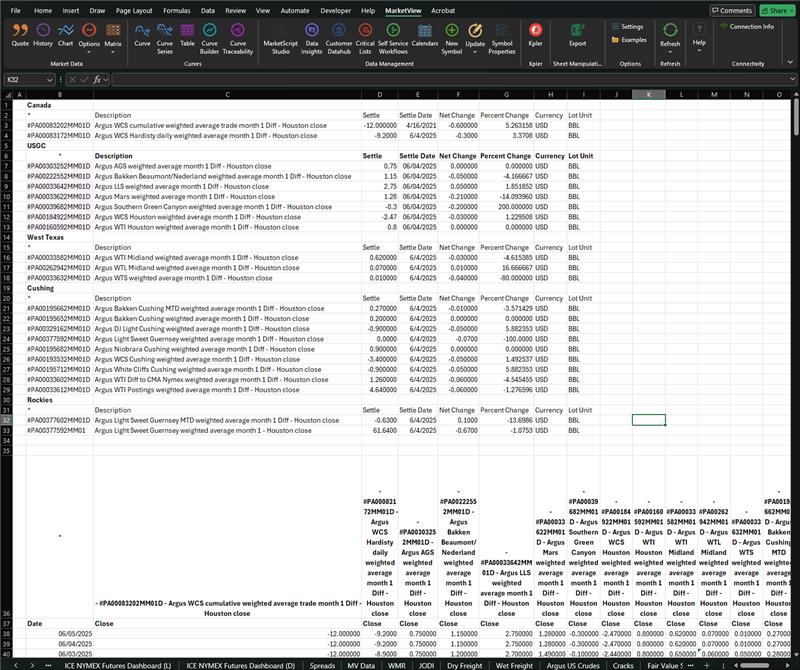Switch to the Formulas ribbon tab

177,10
